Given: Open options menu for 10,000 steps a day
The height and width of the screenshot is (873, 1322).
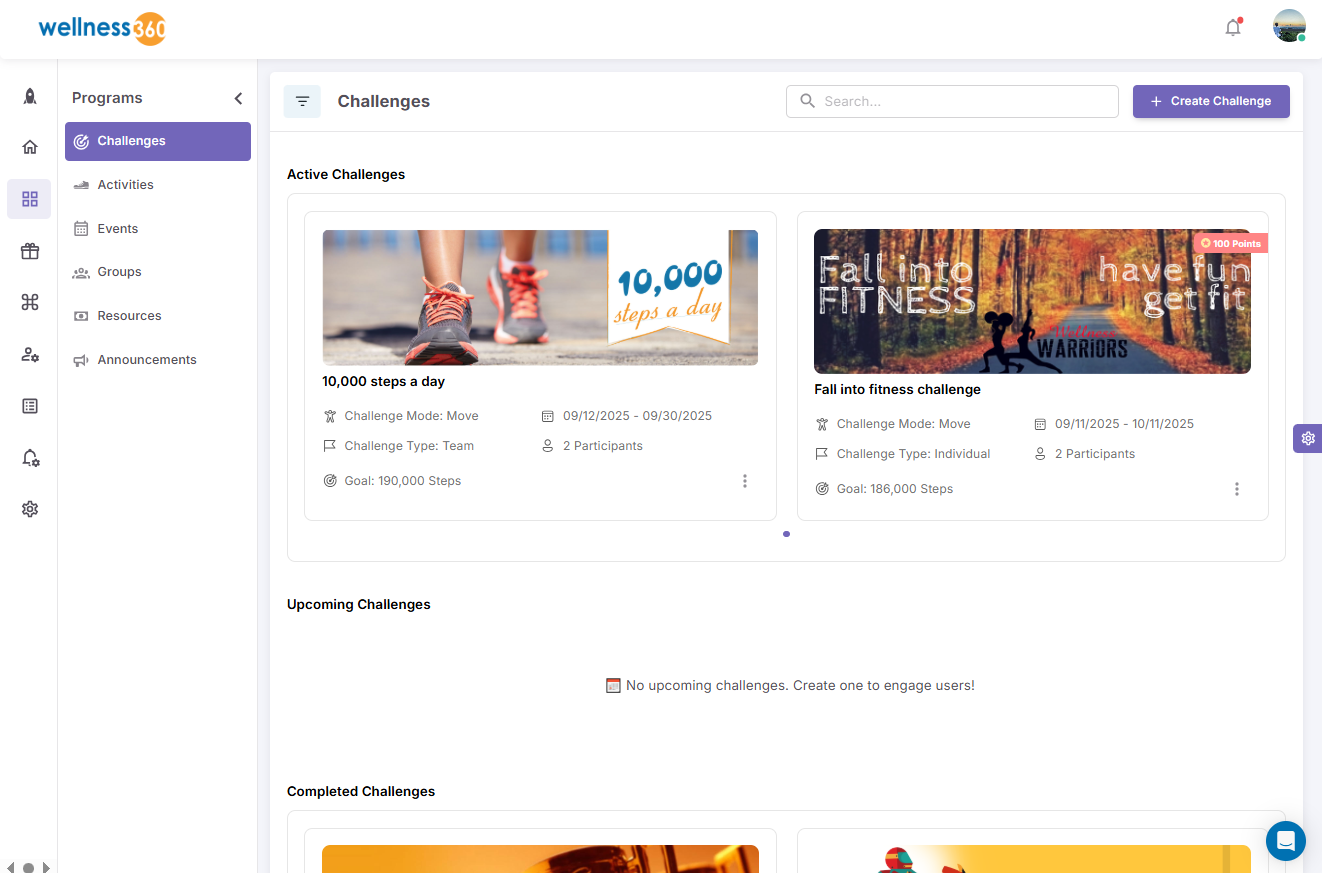Looking at the screenshot, I should coord(745,481).
